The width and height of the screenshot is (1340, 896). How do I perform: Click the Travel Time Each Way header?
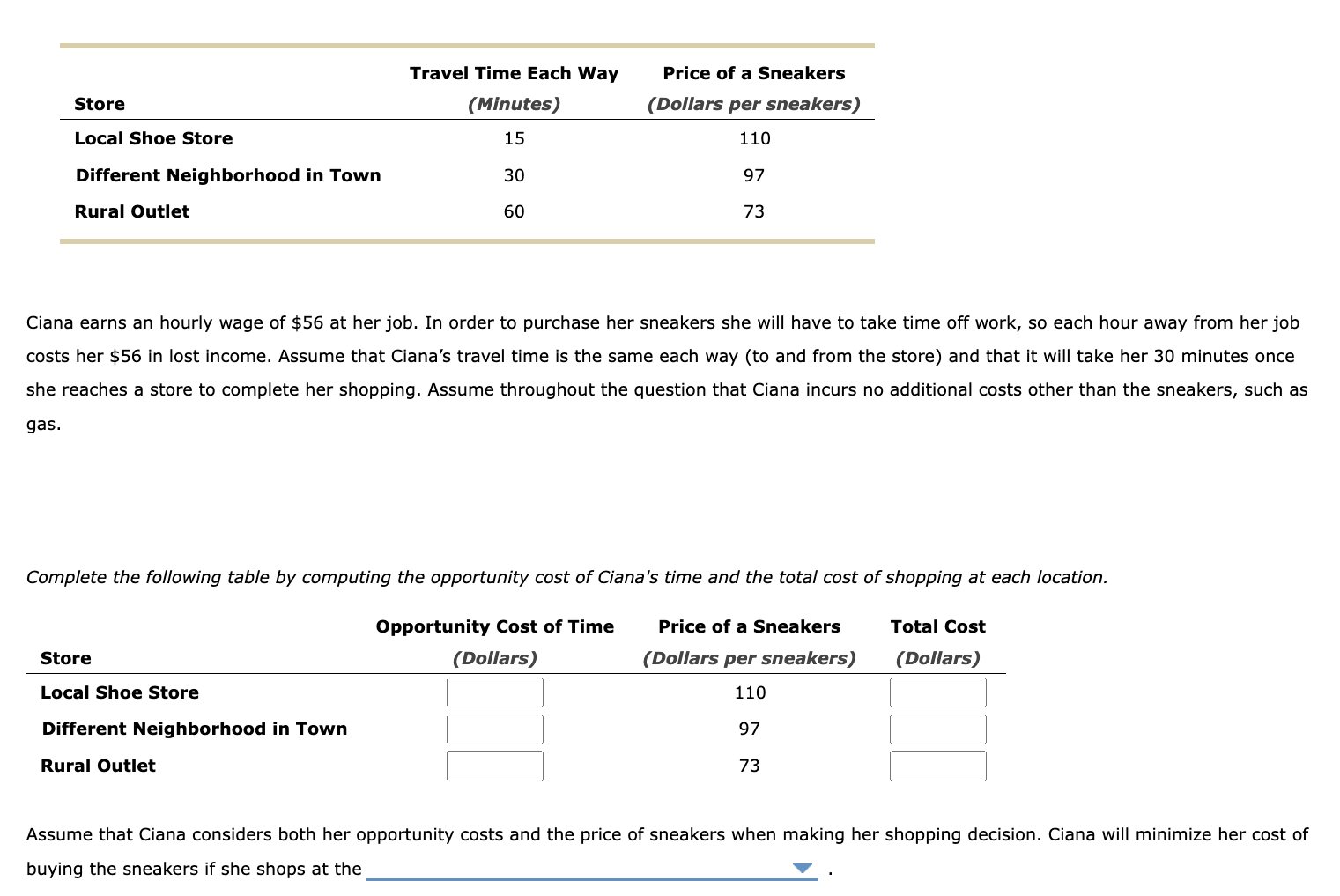click(513, 73)
